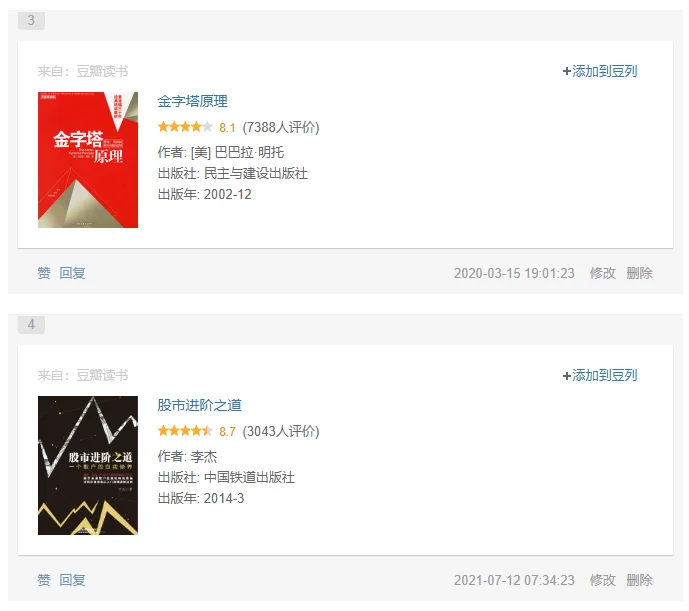Click the 3043人评价 rating count
The height and width of the screenshot is (611, 689).
point(281,431)
